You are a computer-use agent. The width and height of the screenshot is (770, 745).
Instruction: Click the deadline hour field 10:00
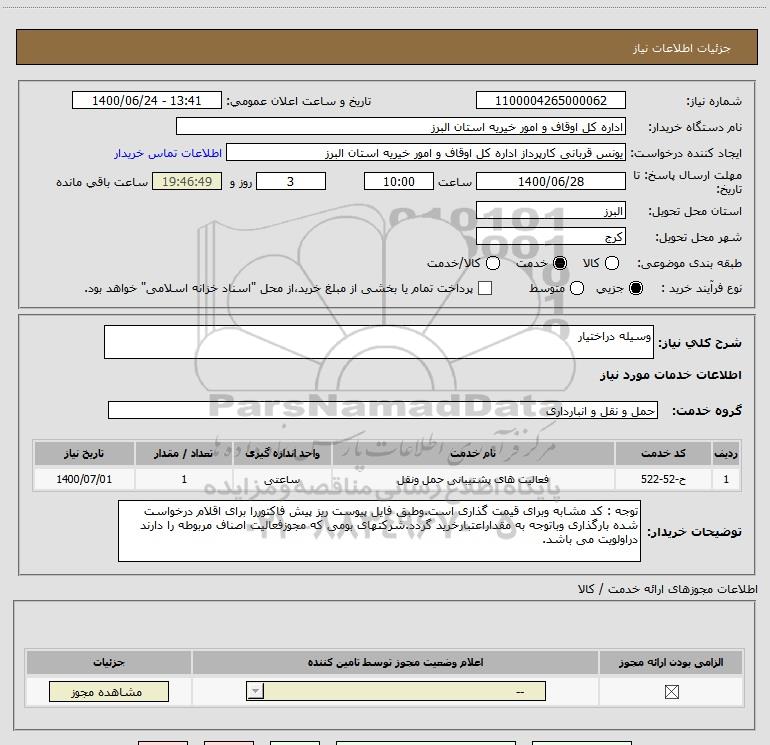pyautogui.click(x=399, y=181)
